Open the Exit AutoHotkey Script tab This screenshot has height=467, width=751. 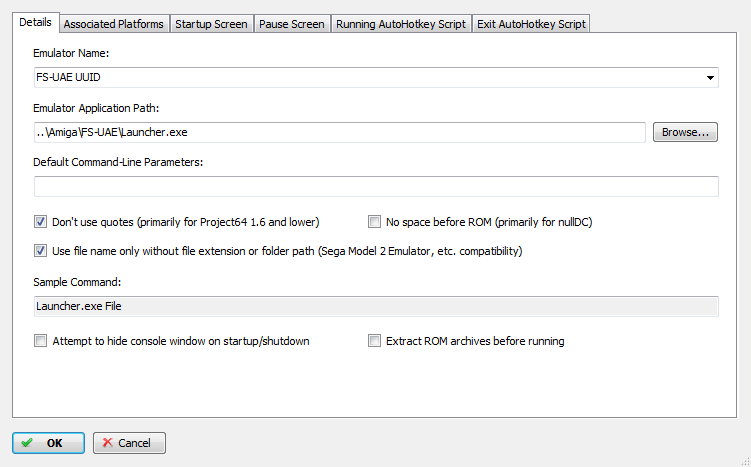pos(531,24)
